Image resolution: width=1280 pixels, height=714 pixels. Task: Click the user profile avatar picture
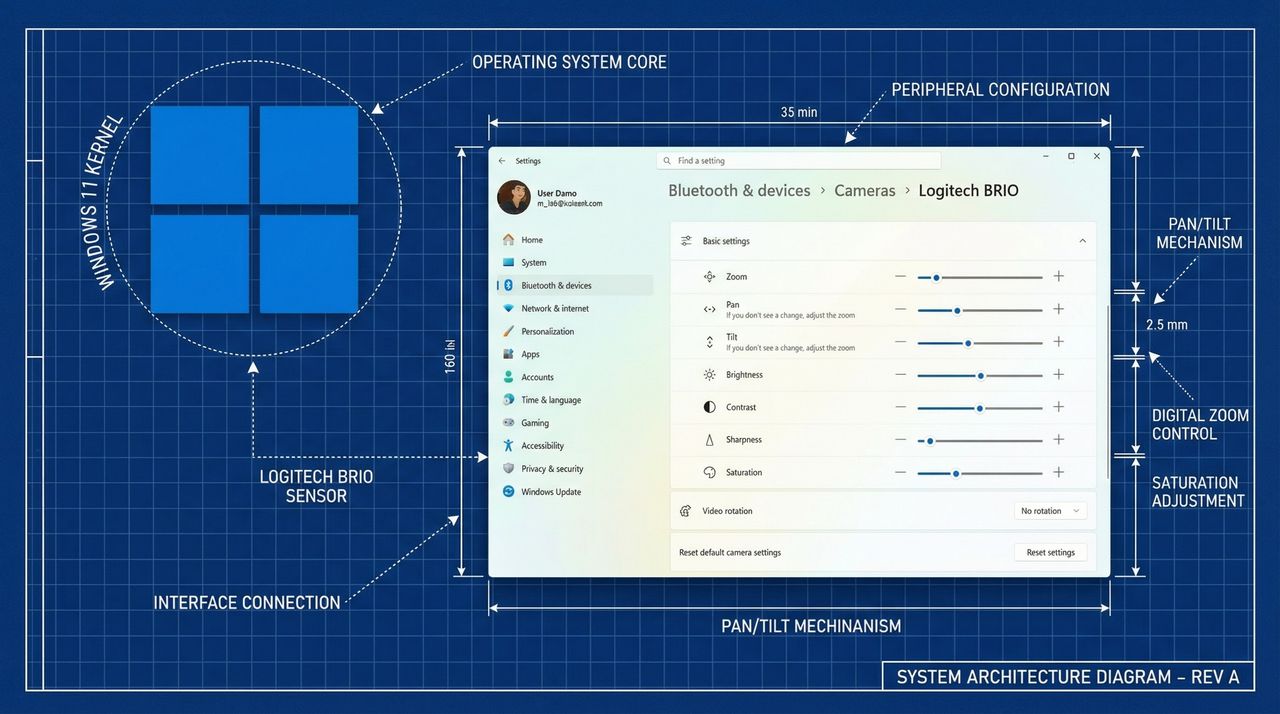coord(514,197)
